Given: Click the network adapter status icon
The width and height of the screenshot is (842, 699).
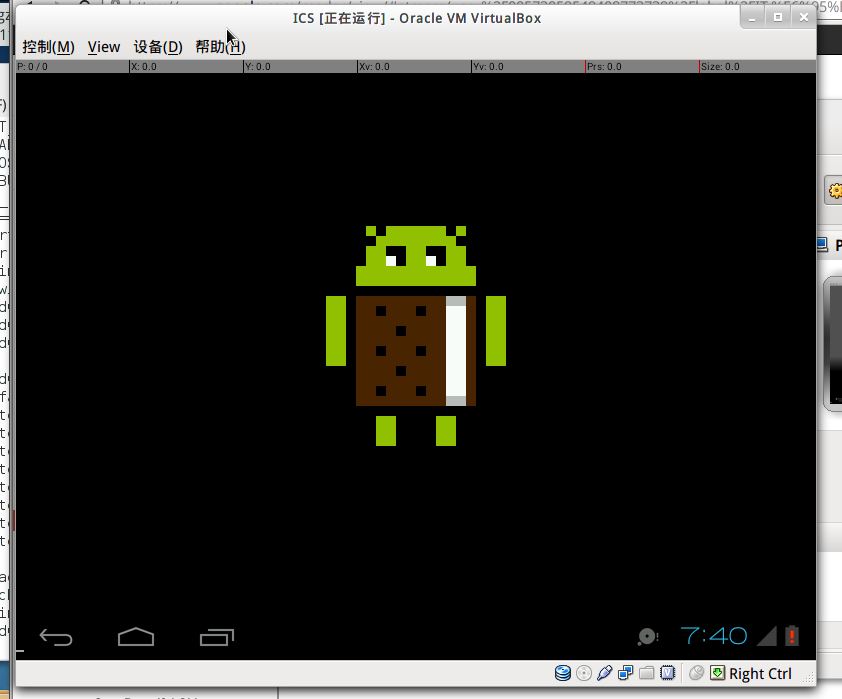Looking at the screenshot, I should point(626,673).
